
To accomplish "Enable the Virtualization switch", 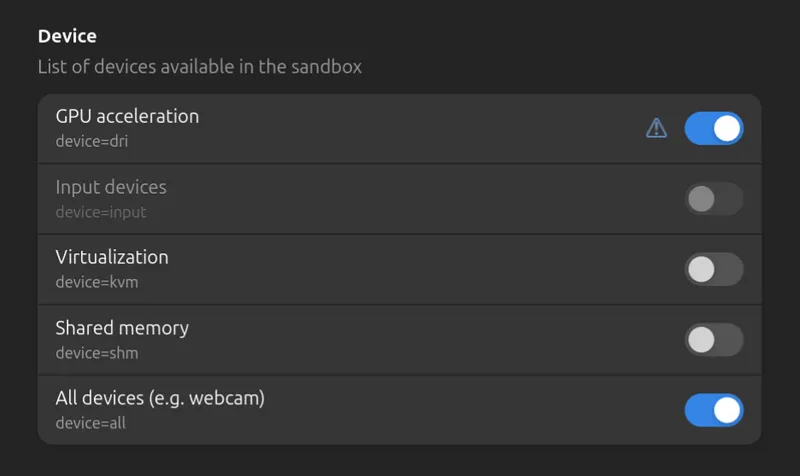I will tap(714, 269).
